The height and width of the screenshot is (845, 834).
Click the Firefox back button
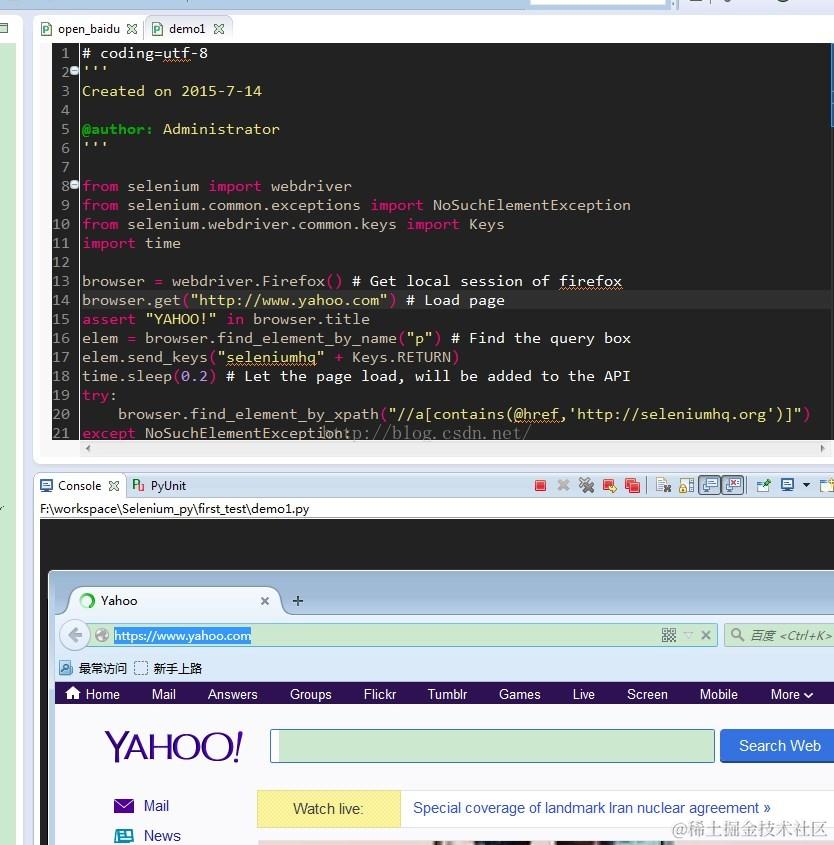[75, 635]
